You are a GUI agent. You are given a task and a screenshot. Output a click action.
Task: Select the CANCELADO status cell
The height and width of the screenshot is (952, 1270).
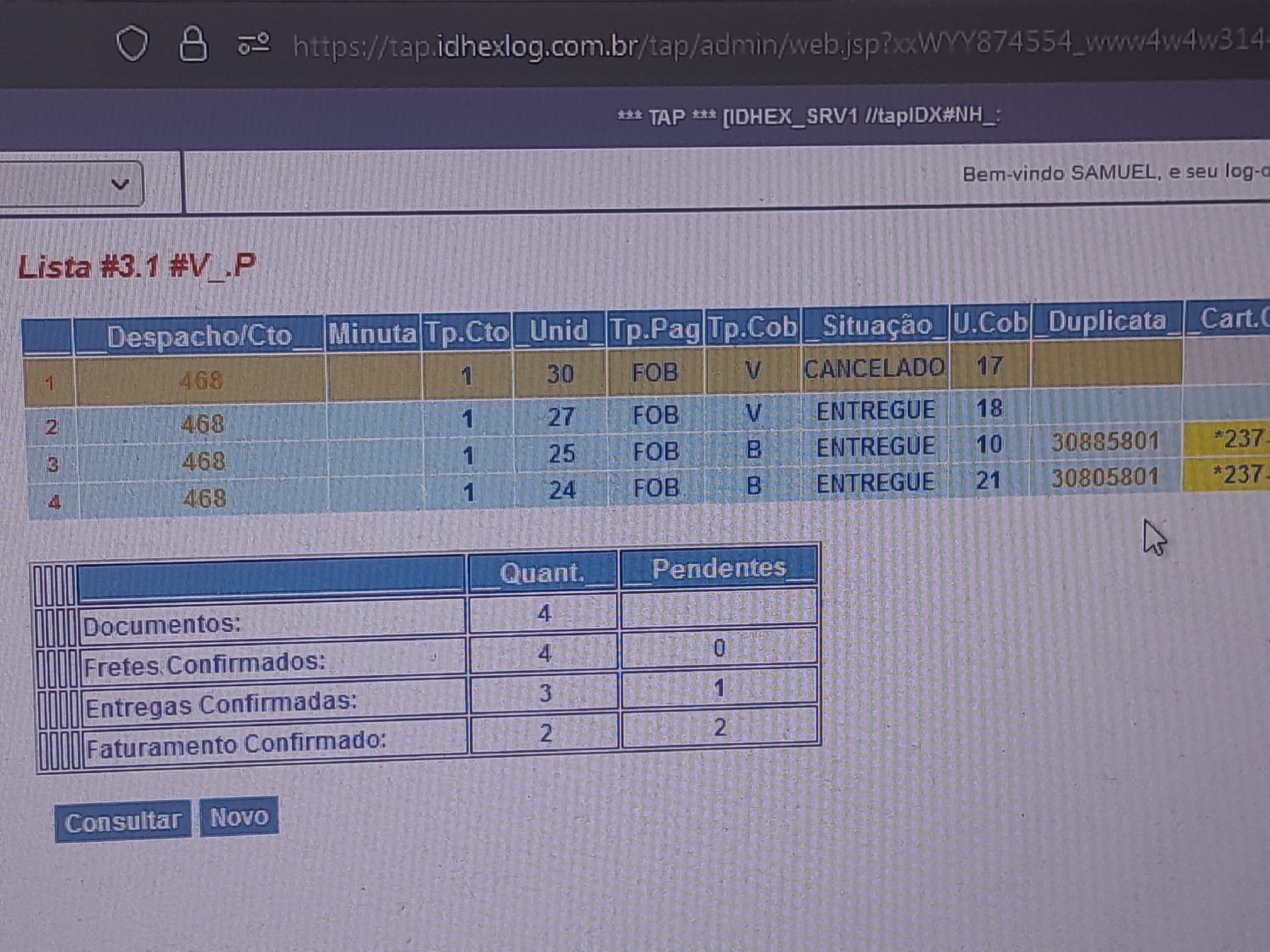[874, 369]
